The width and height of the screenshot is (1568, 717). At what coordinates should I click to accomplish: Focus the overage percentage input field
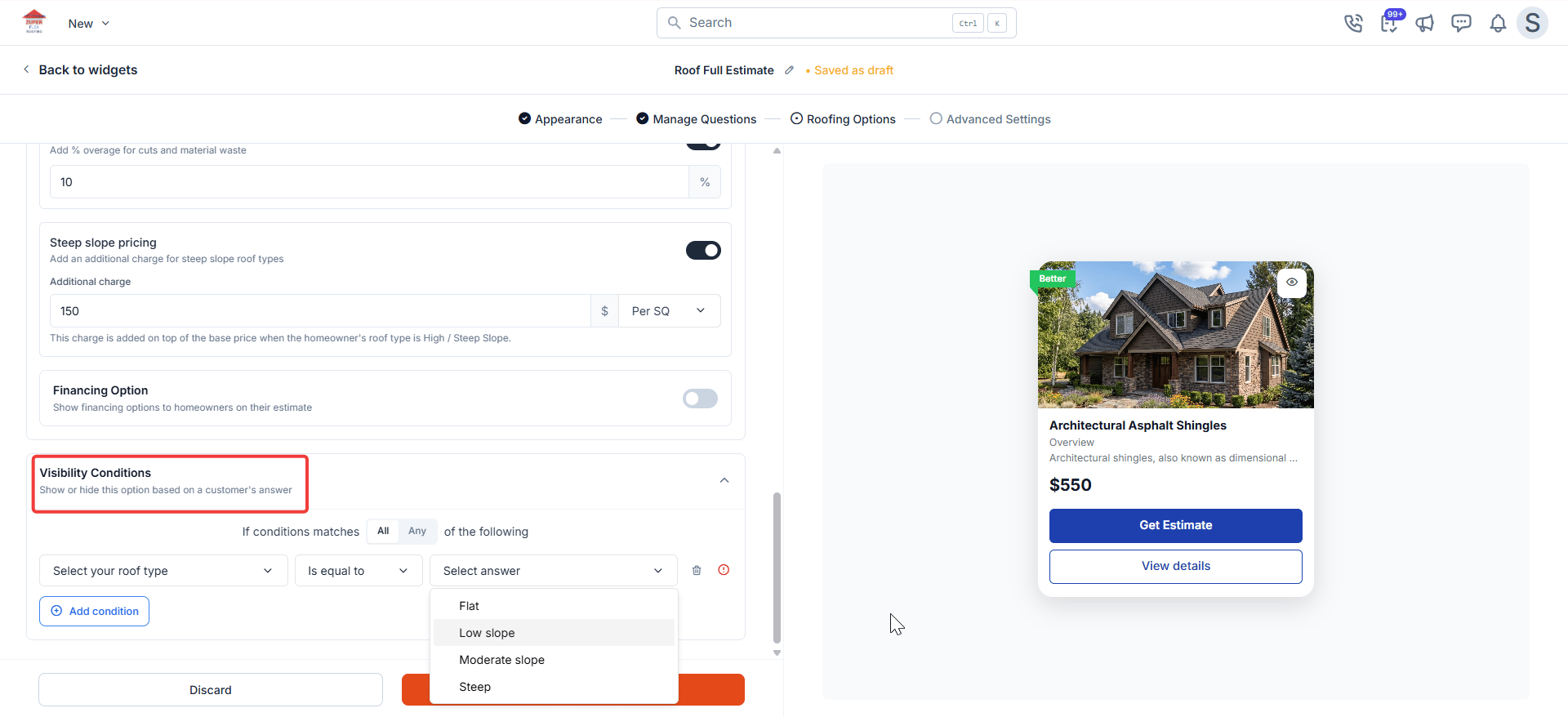tap(369, 182)
